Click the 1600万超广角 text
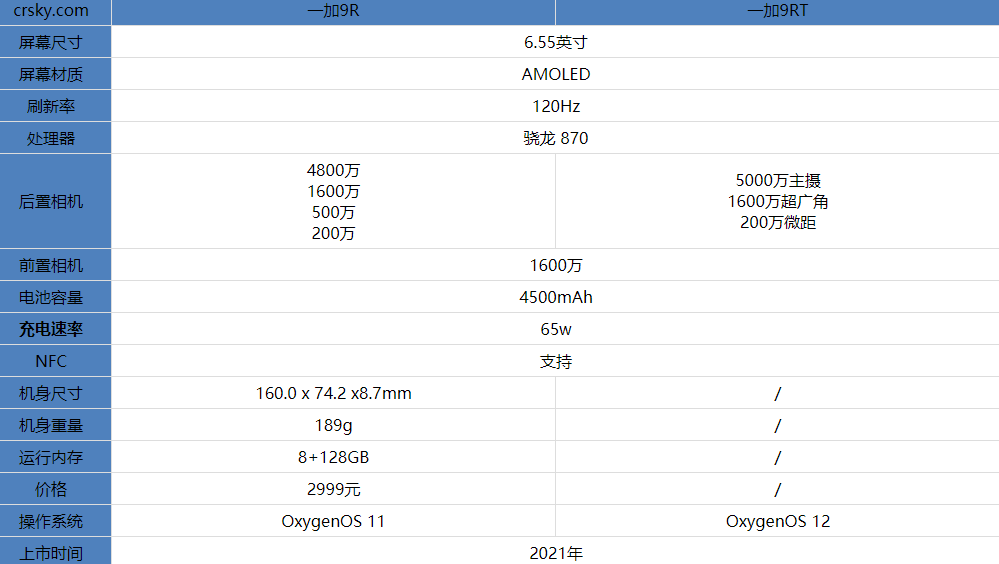 coord(778,201)
